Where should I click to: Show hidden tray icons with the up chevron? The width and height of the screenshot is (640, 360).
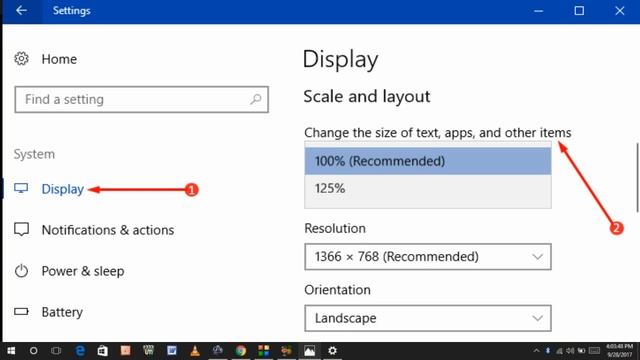click(x=536, y=351)
